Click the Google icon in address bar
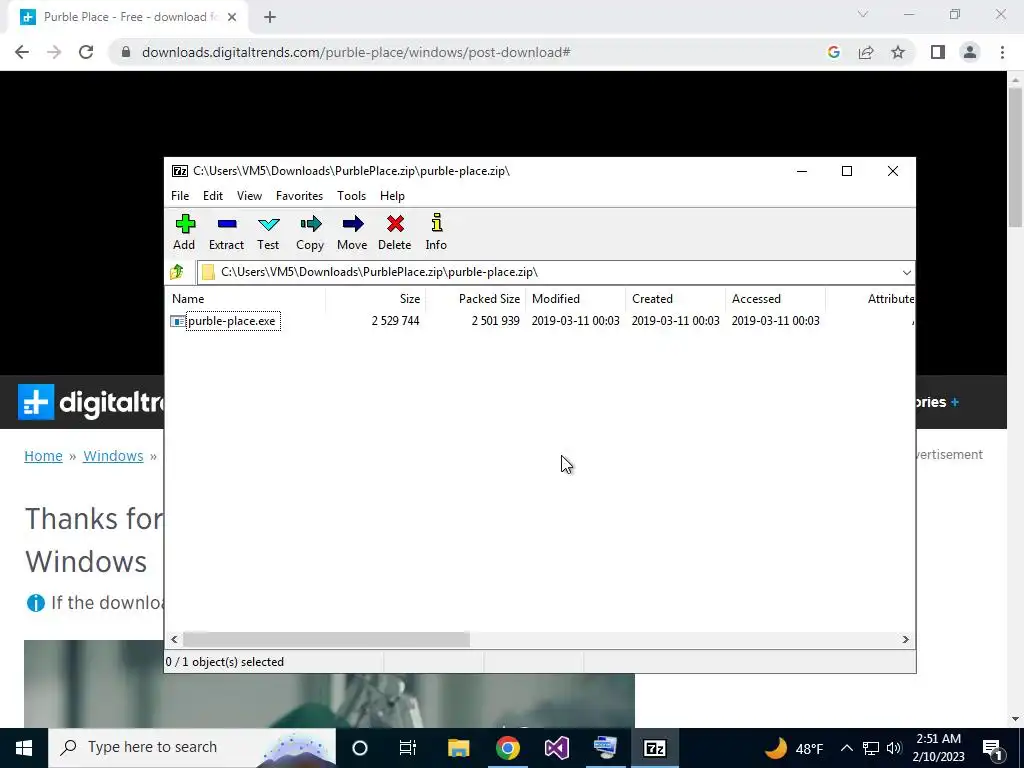This screenshot has width=1024, height=768. (833, 52)
